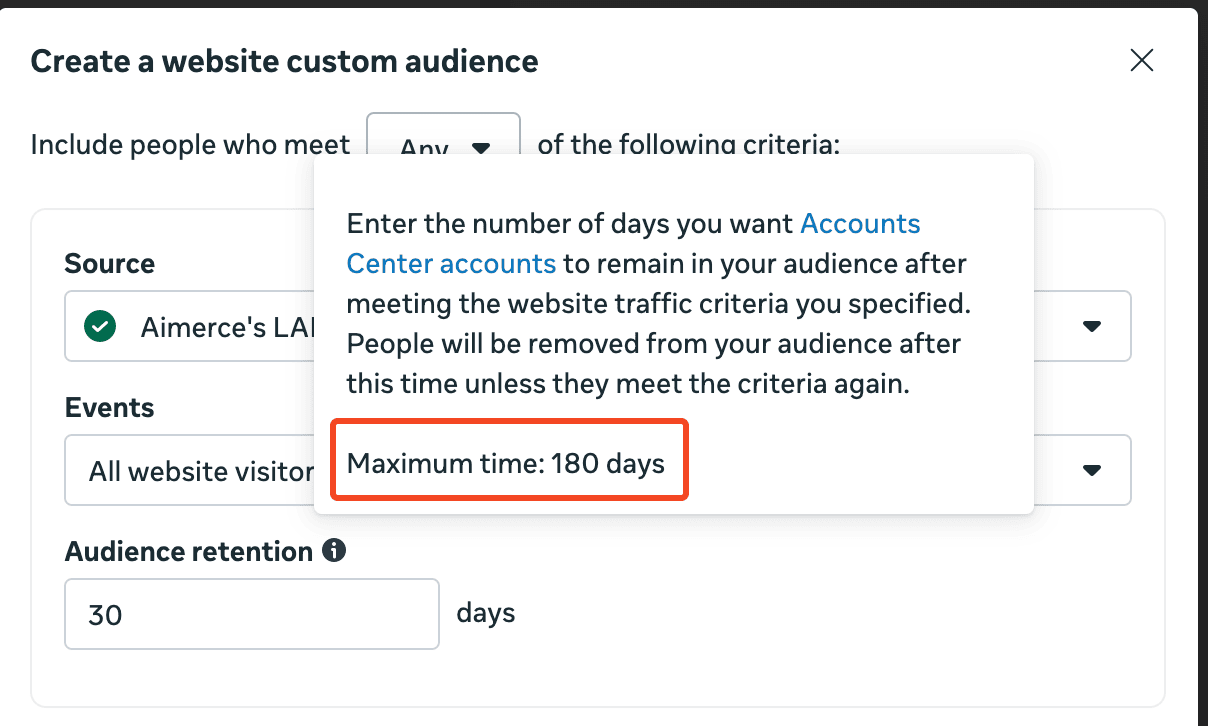Click the highlighted 'Maximum time: 180 days' text
1208x726 pixels.
pos(506,462)
